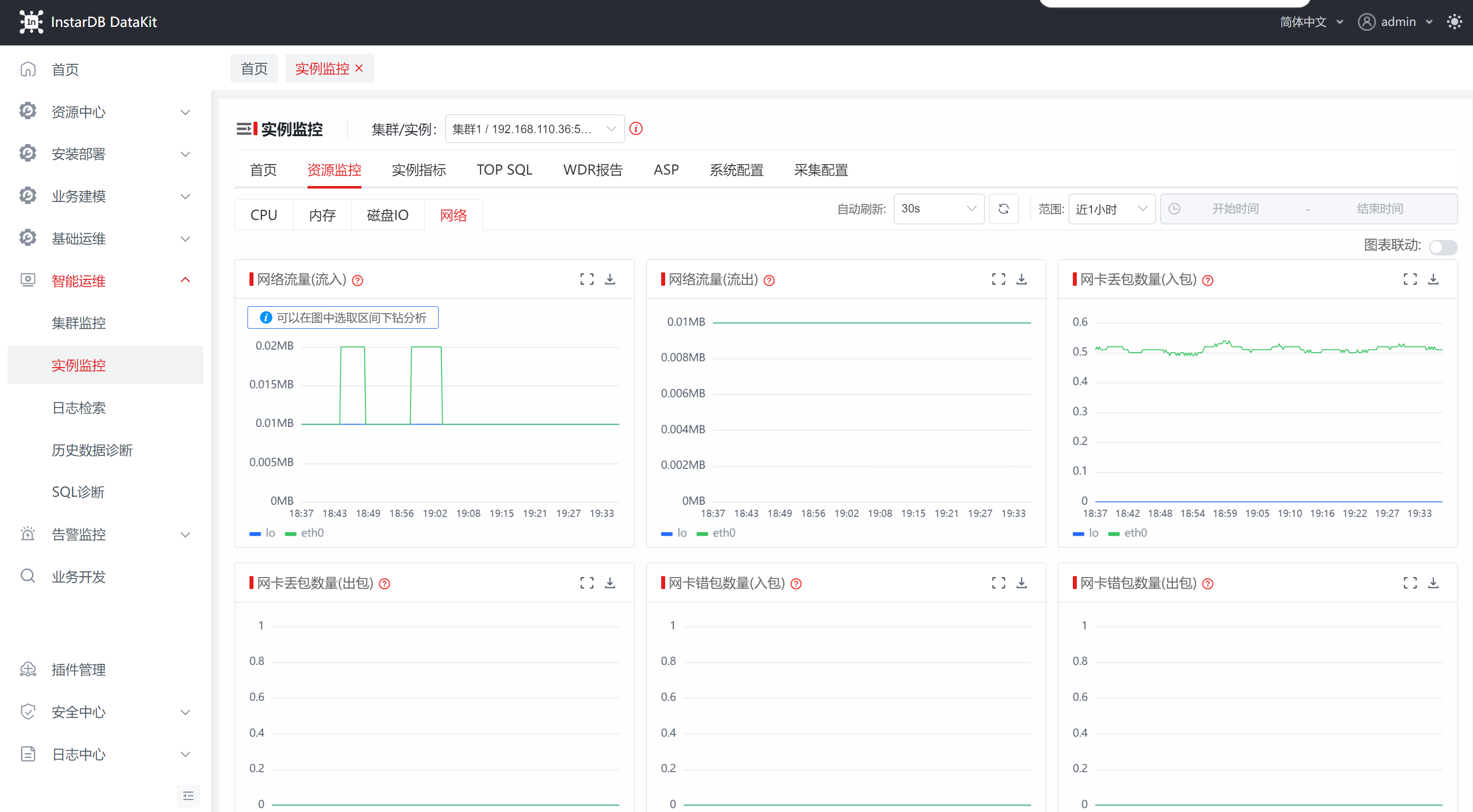This screenshot has width=1473, height=812.
Task: Close the 实例监控 page tab
Action: [x=359, y=68]
